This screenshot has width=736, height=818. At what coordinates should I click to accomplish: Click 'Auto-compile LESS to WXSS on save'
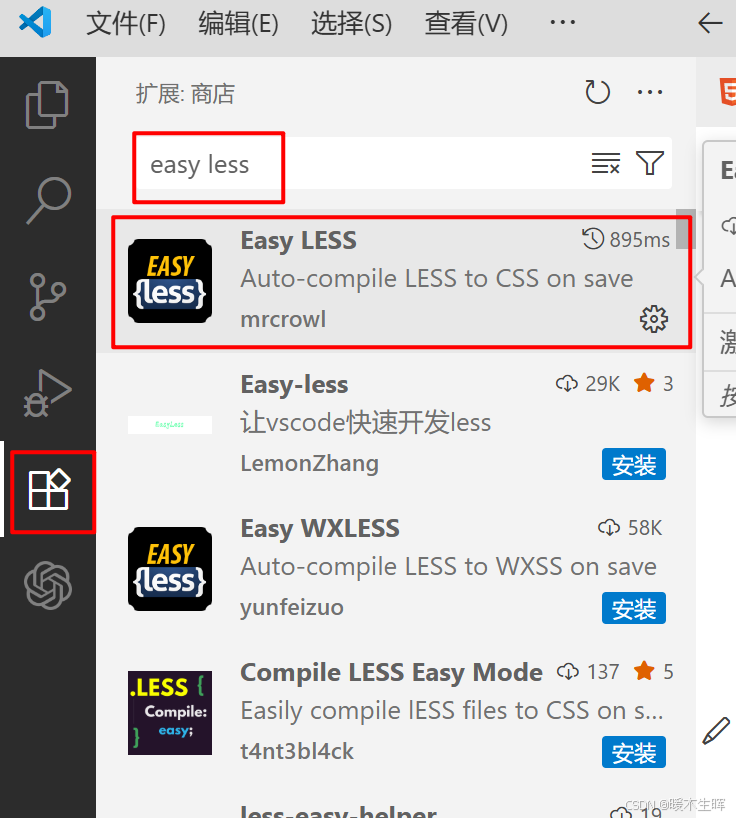pos(449,567)
